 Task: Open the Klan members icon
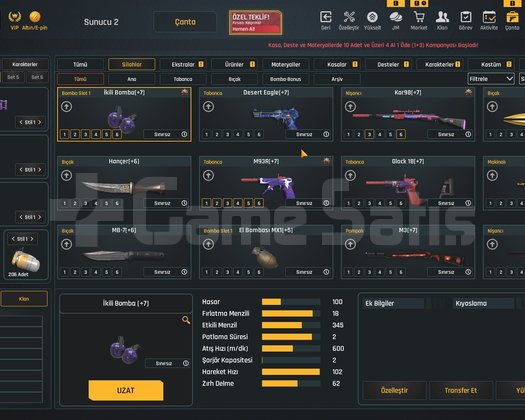point(442,17)
